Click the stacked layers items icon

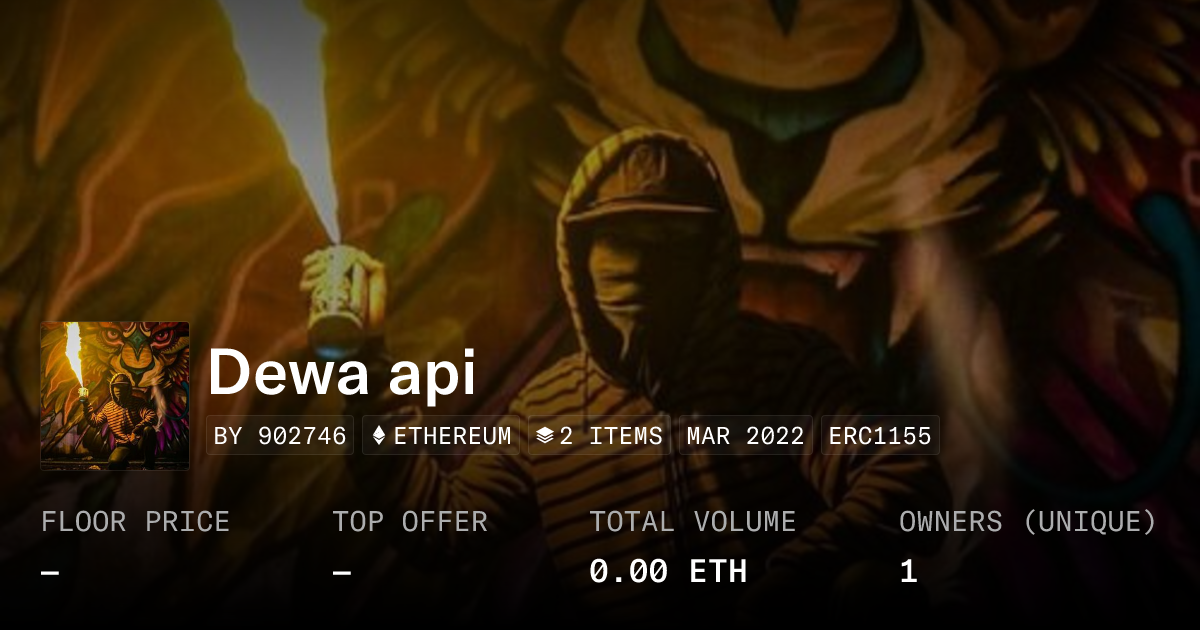point(545,436)
